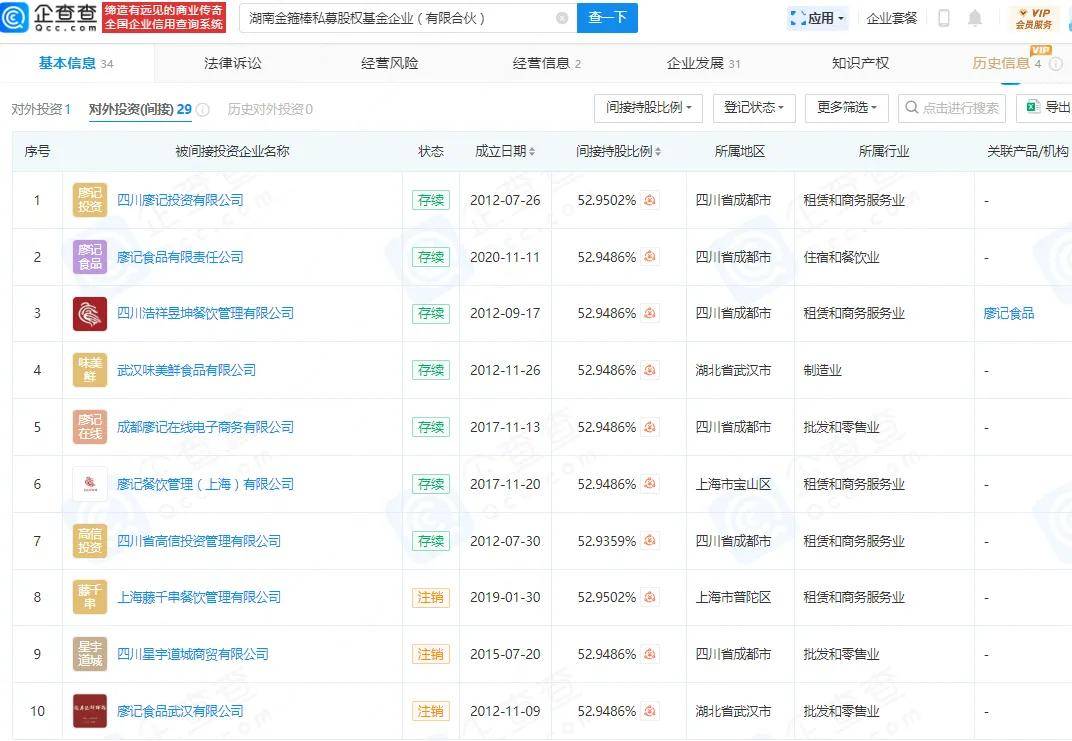The height and width of the screenshot is (741, 1072).
Task: Switch to the 历史信息 tab
Action: click(x=1006, y=64)
